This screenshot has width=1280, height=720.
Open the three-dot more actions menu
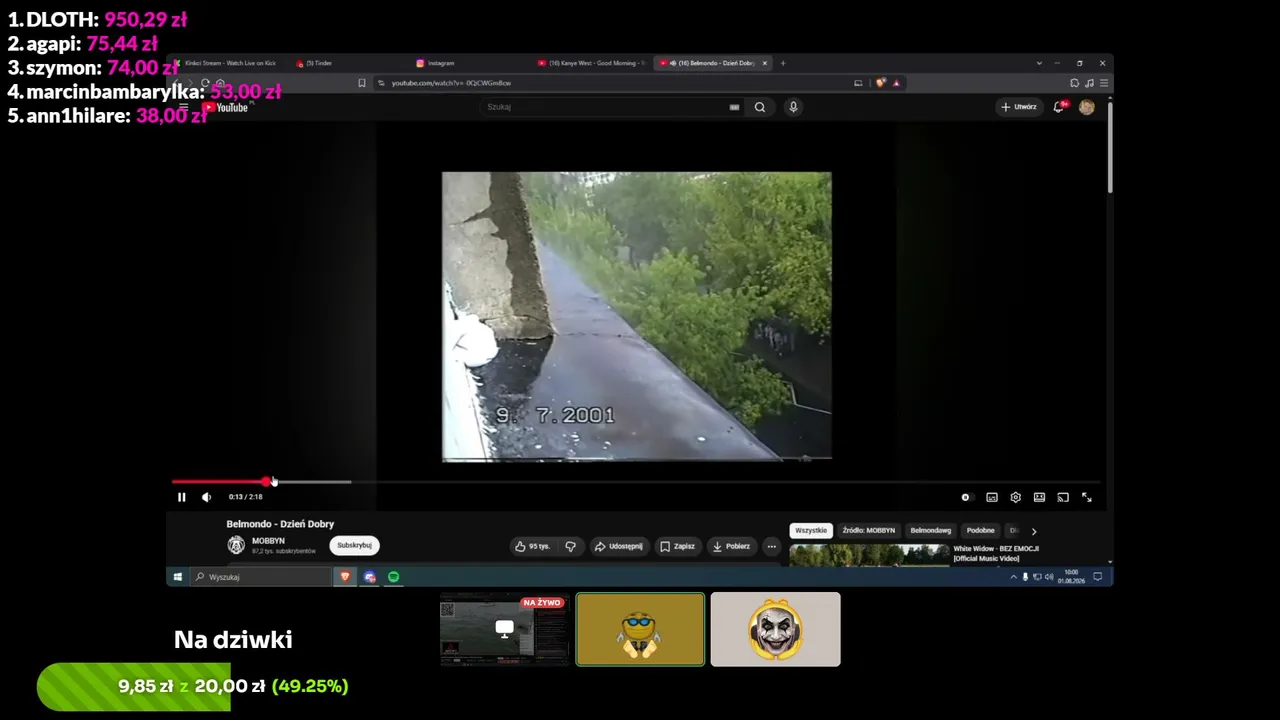[x=771, y=546]
